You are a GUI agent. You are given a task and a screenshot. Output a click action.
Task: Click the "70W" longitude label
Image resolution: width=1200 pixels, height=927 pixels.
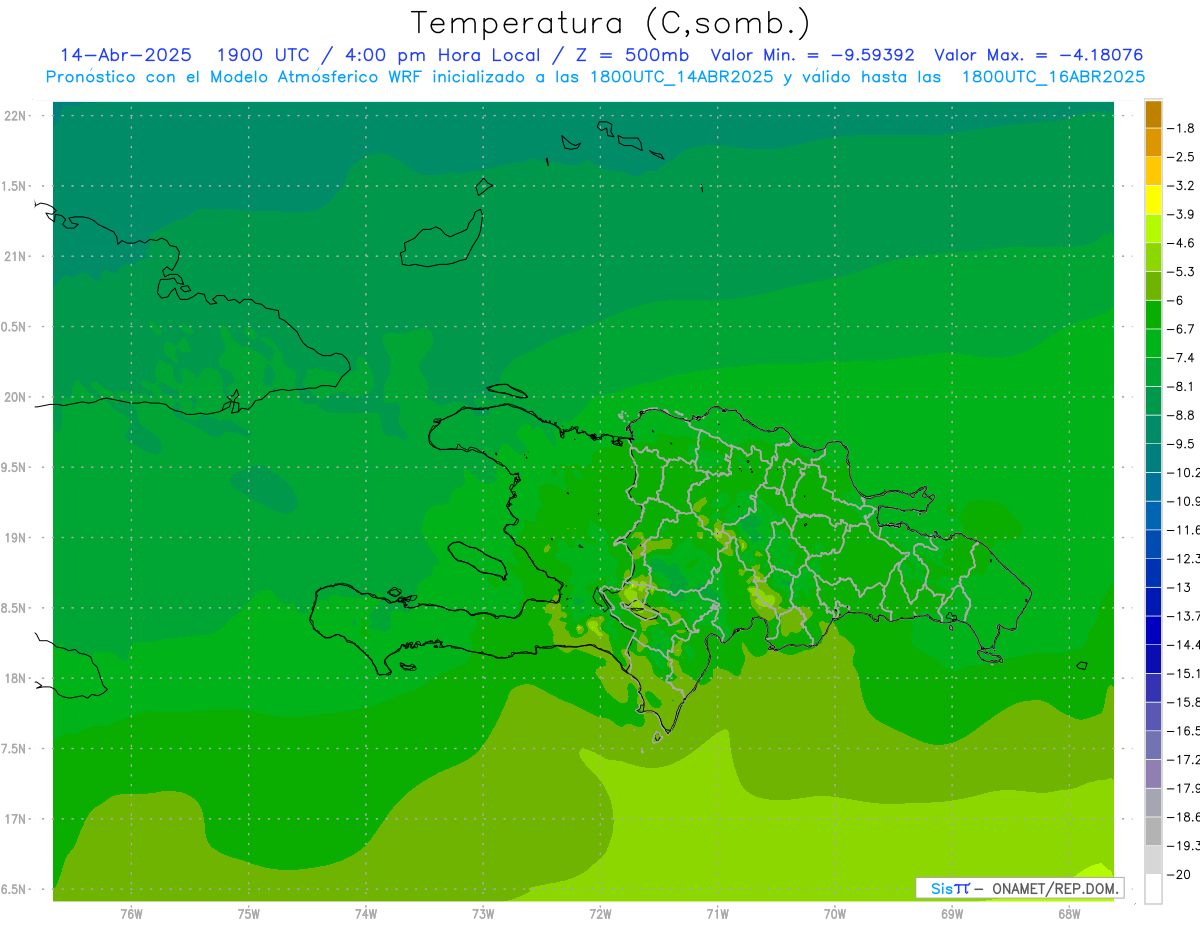pos(835,913)
